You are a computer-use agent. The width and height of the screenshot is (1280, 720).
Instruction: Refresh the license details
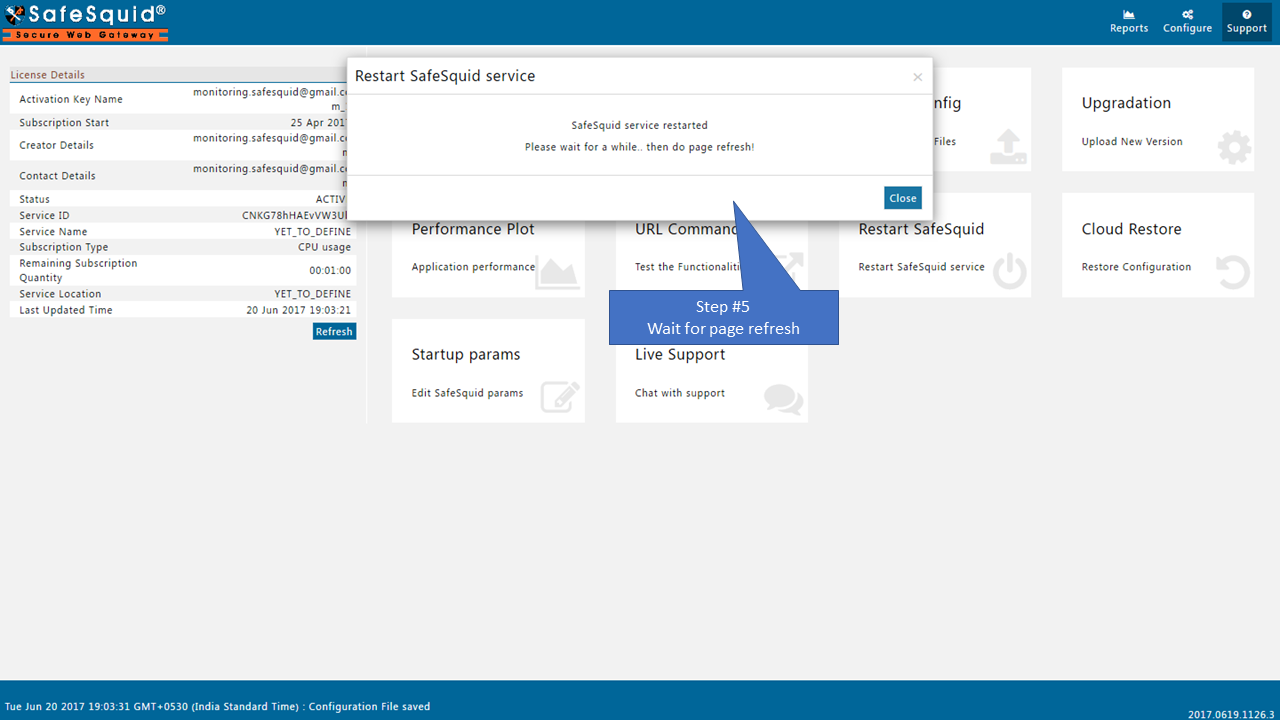click(334, 331)
